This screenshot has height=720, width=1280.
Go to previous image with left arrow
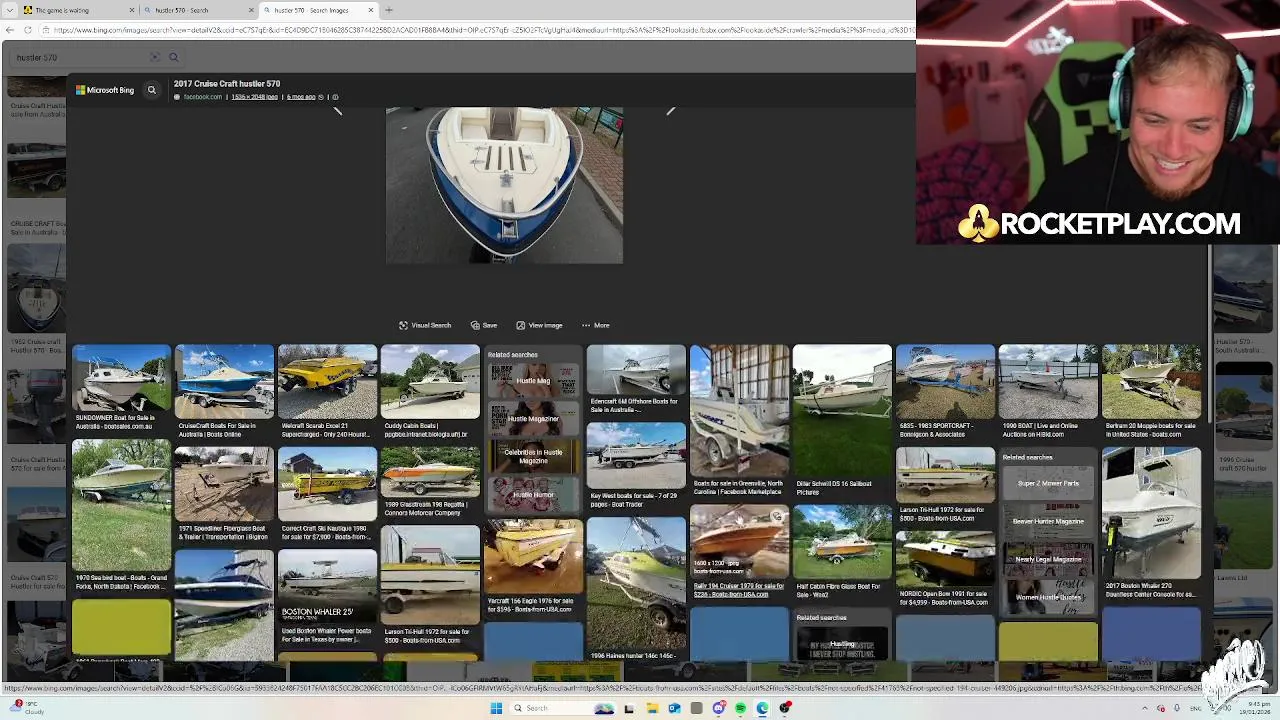click(338, 110)
